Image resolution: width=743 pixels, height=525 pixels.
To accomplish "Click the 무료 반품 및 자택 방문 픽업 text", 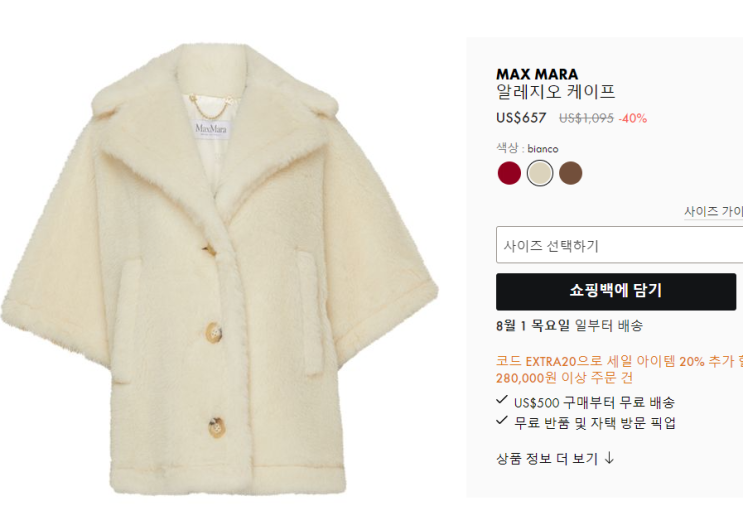I will (x=595, y=423).
